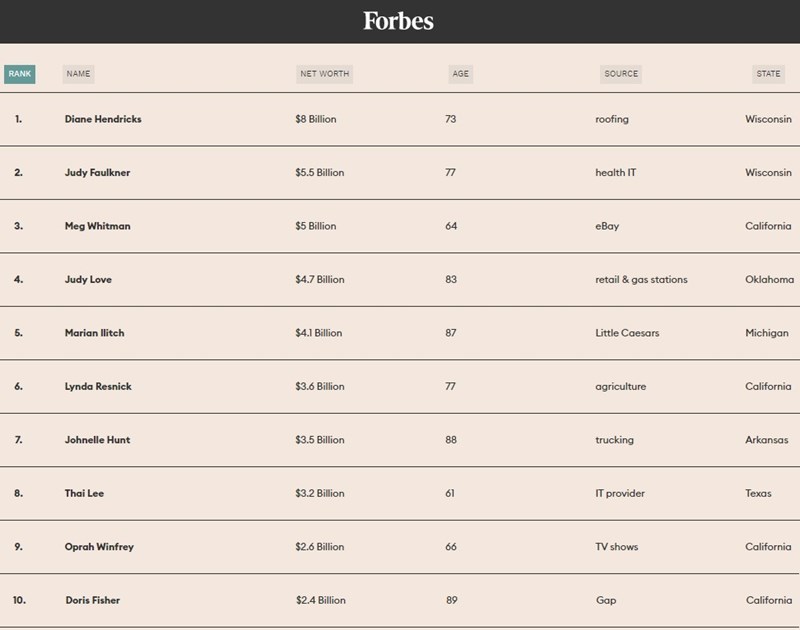Select the Arkansas state cell
The height and width of the screenshot is (630, 800).
[x=766, y=440]
